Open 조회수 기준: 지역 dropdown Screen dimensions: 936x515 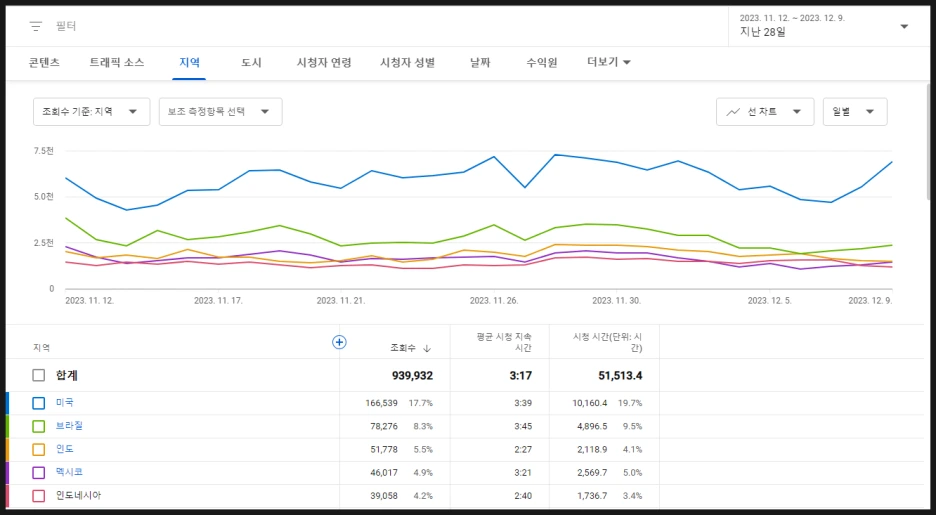(x=91, y=112)
